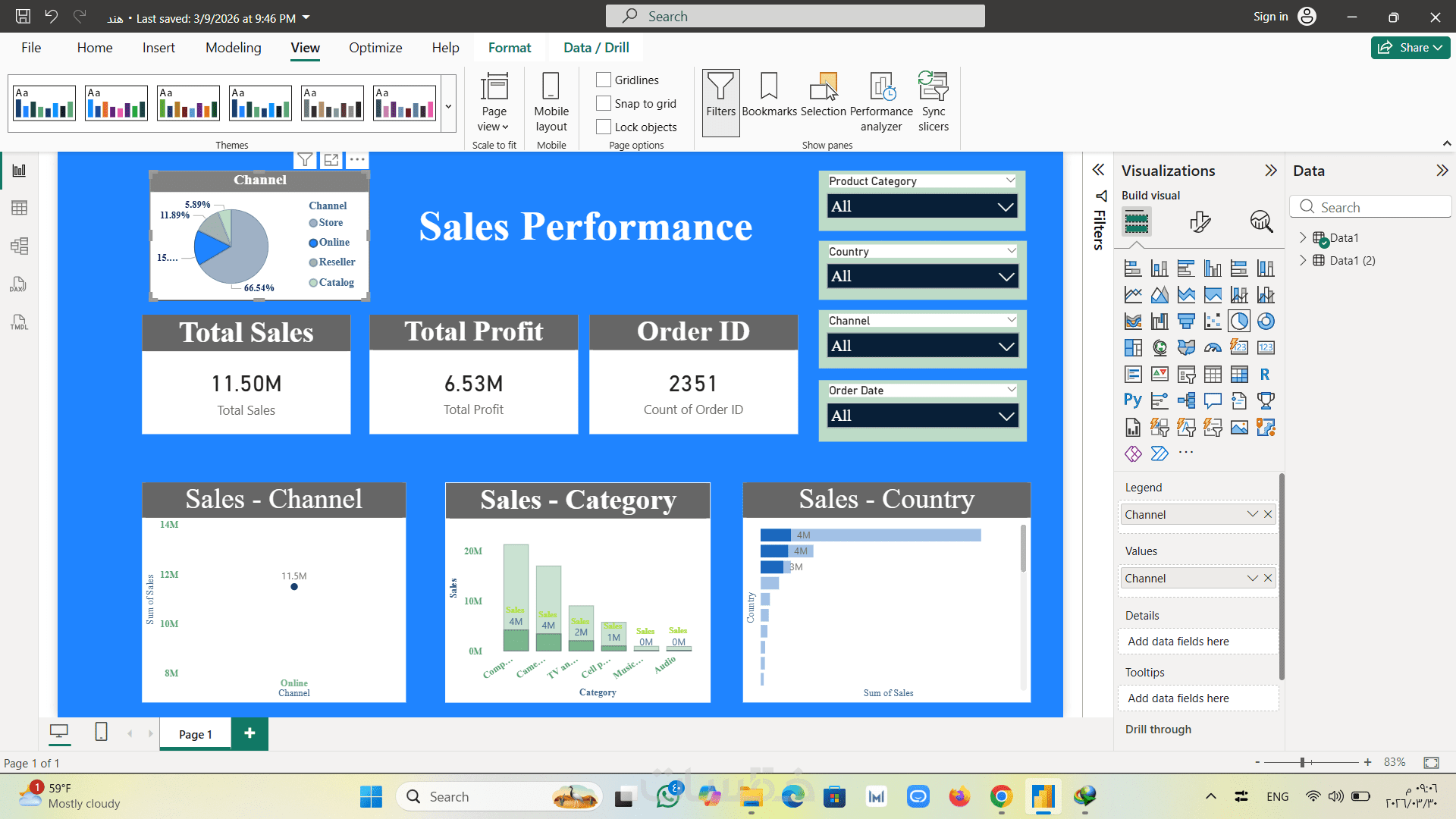Click the Share button
1456x819 pixels.
pyautogui.click(x=1410, y=48)
